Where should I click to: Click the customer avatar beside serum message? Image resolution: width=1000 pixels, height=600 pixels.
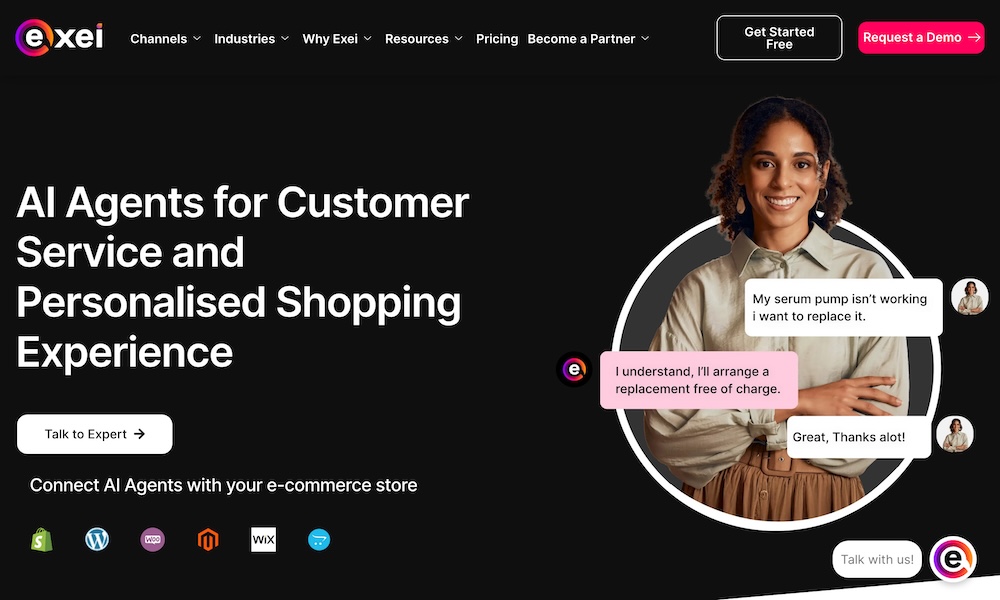tap(969, 297)
